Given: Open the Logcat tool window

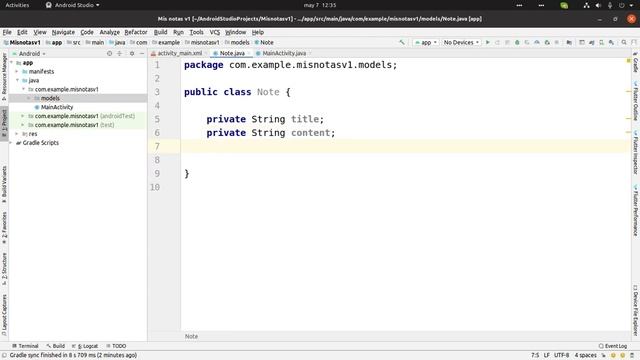Looking at the screenshot, I should point(84,346).
